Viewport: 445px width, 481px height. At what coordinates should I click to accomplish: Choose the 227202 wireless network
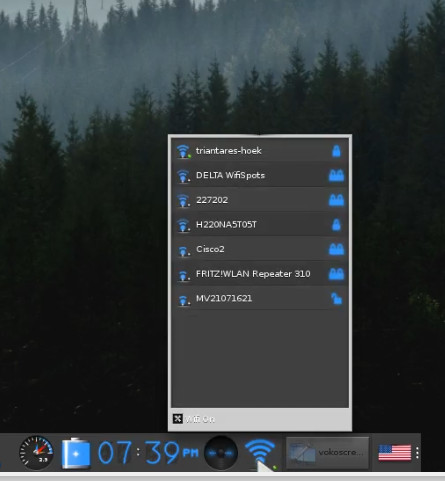[x=260, y=200]
